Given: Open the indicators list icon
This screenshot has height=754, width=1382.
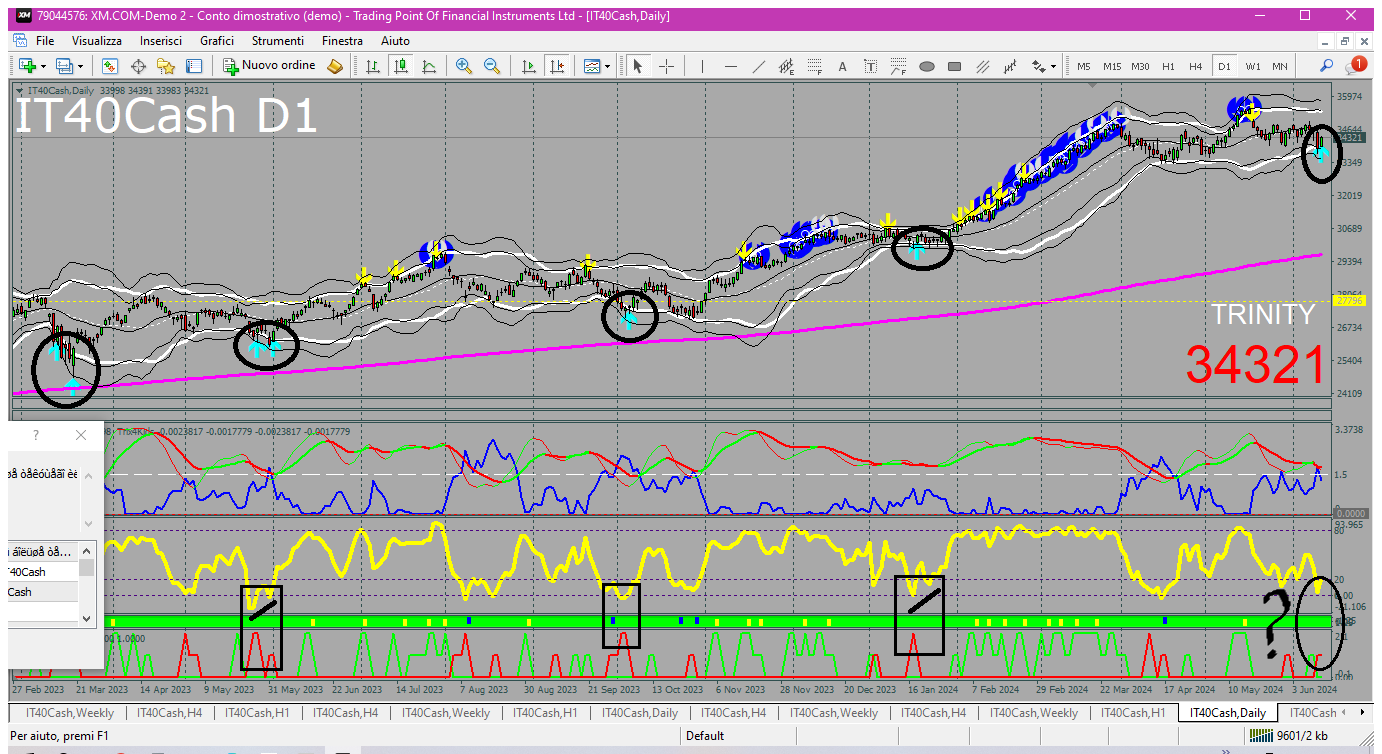Looking at the screenshot, I should tap(592, 66).
